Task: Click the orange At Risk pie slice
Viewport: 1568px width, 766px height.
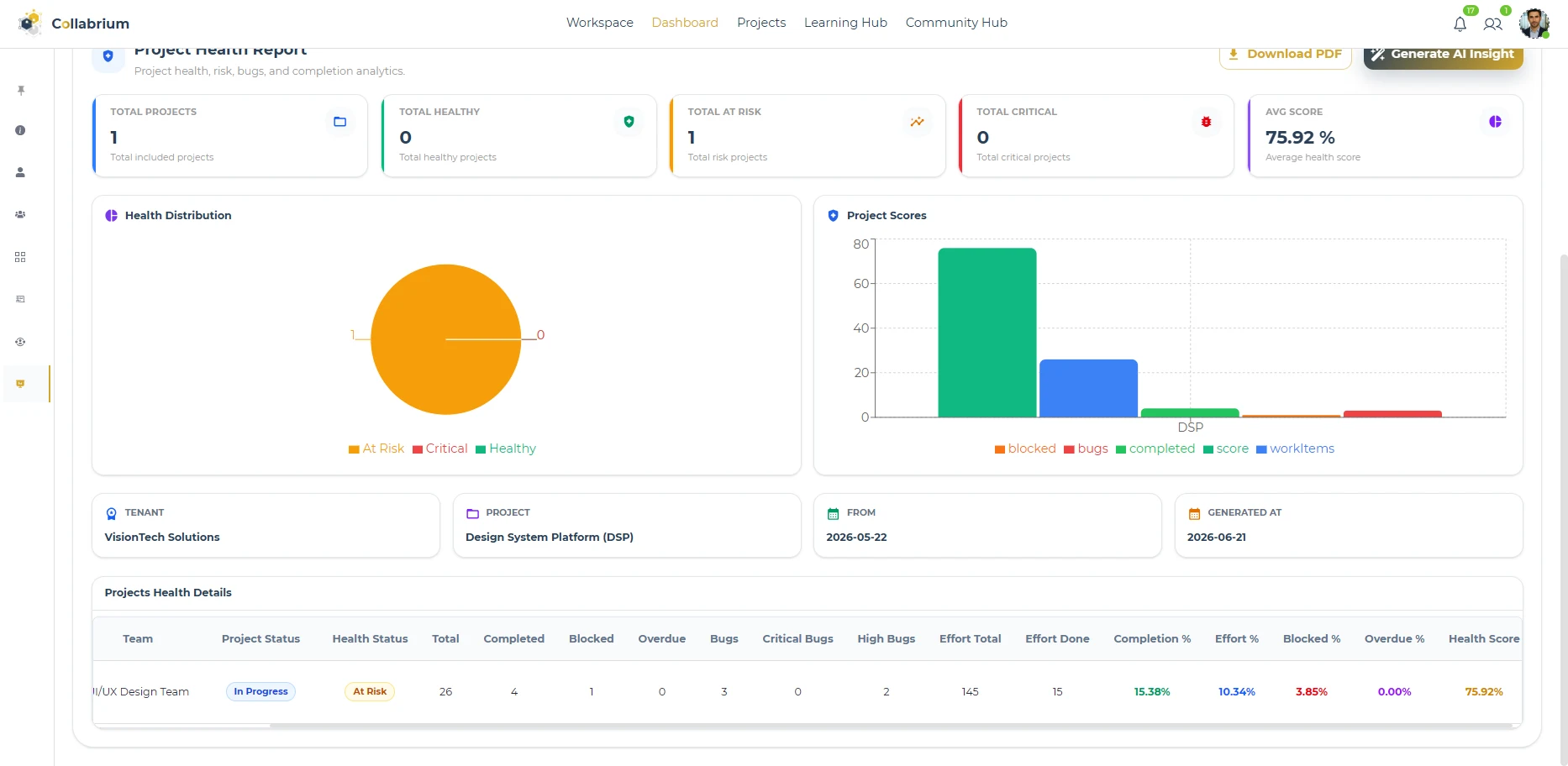Action: click(445, 339)
